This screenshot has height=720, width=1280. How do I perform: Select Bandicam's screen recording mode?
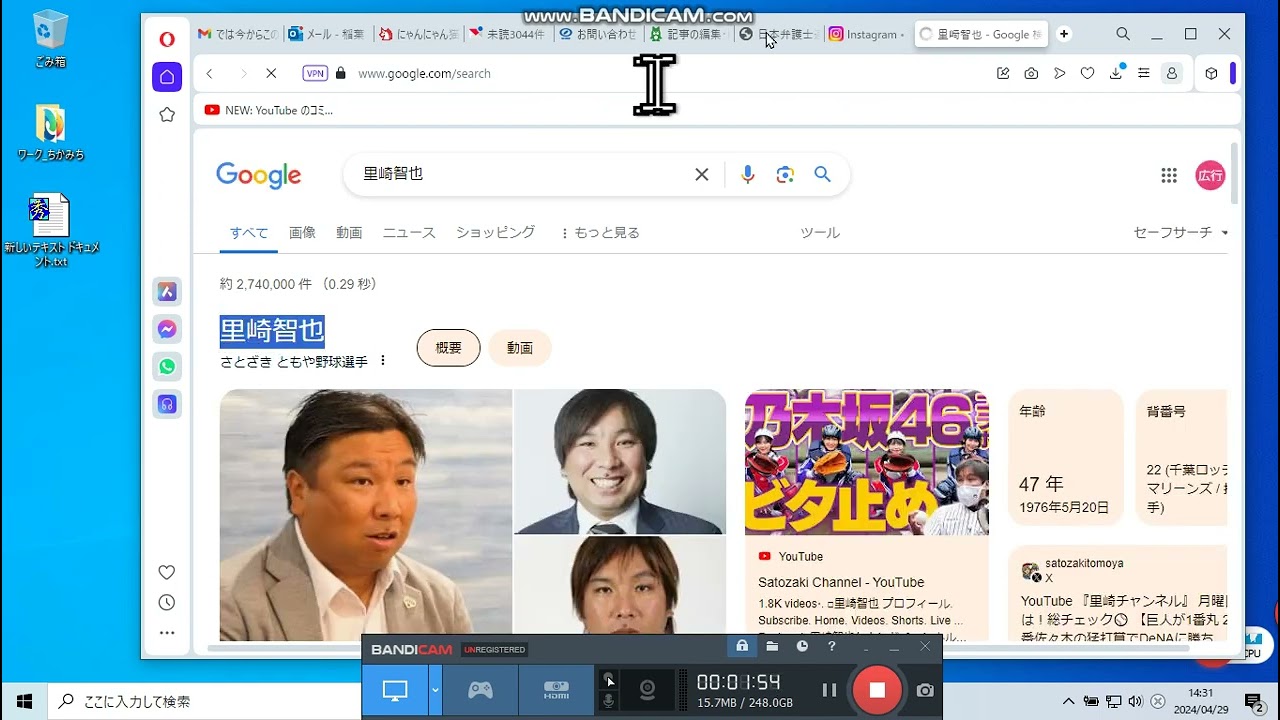point(394,689)
